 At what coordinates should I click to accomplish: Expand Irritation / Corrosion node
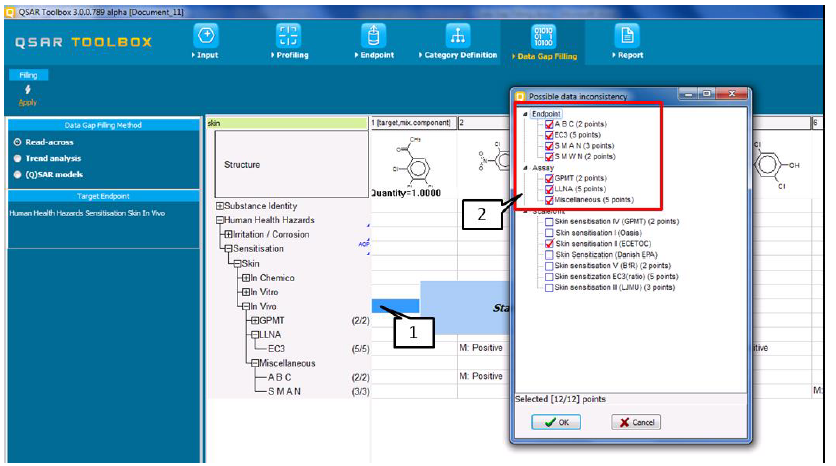click(228, 235)
